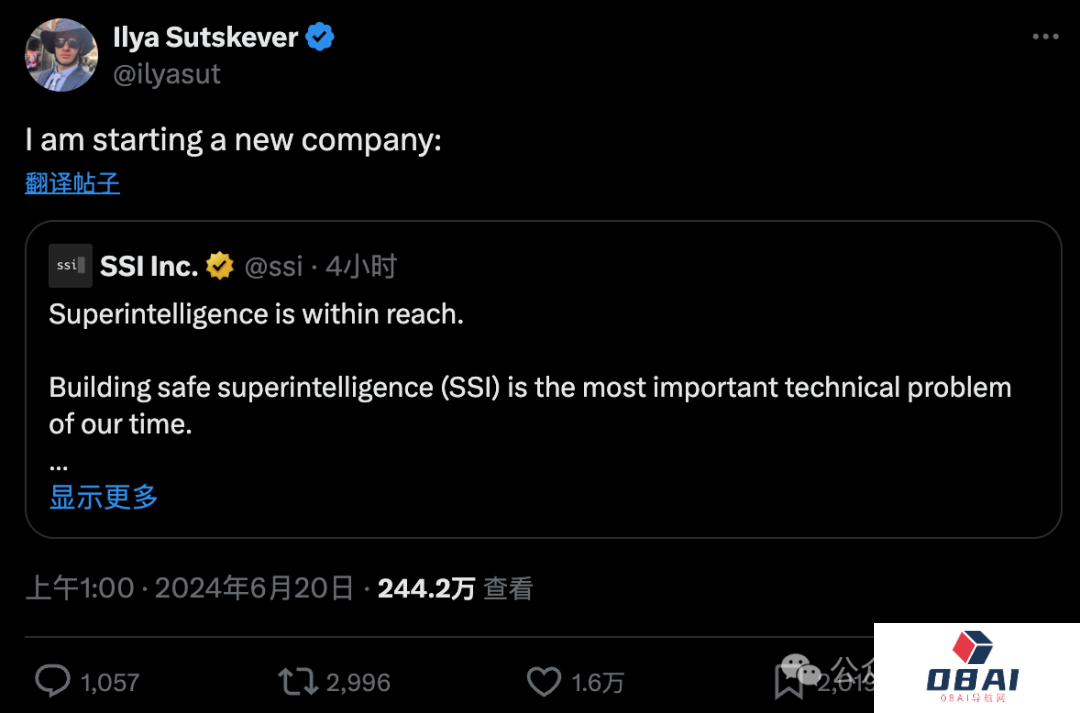
Task: Click Ilya Sutskever's blue verified badge
Action: pos(318,36)
